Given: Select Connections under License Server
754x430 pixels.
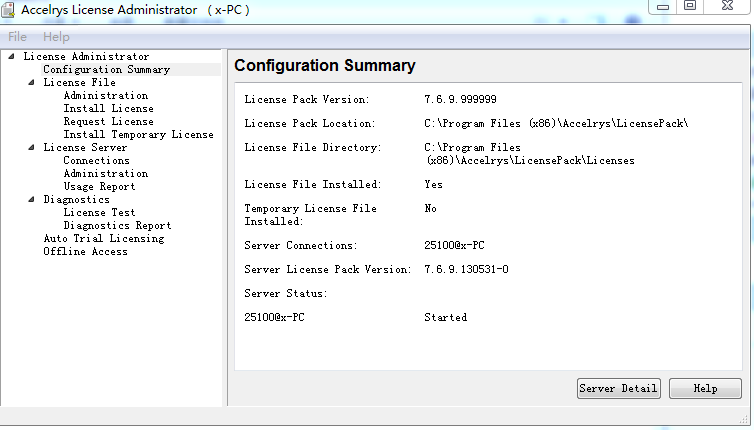Looking at the screenshot, I should pyautogui.click(x=96, y=161).
